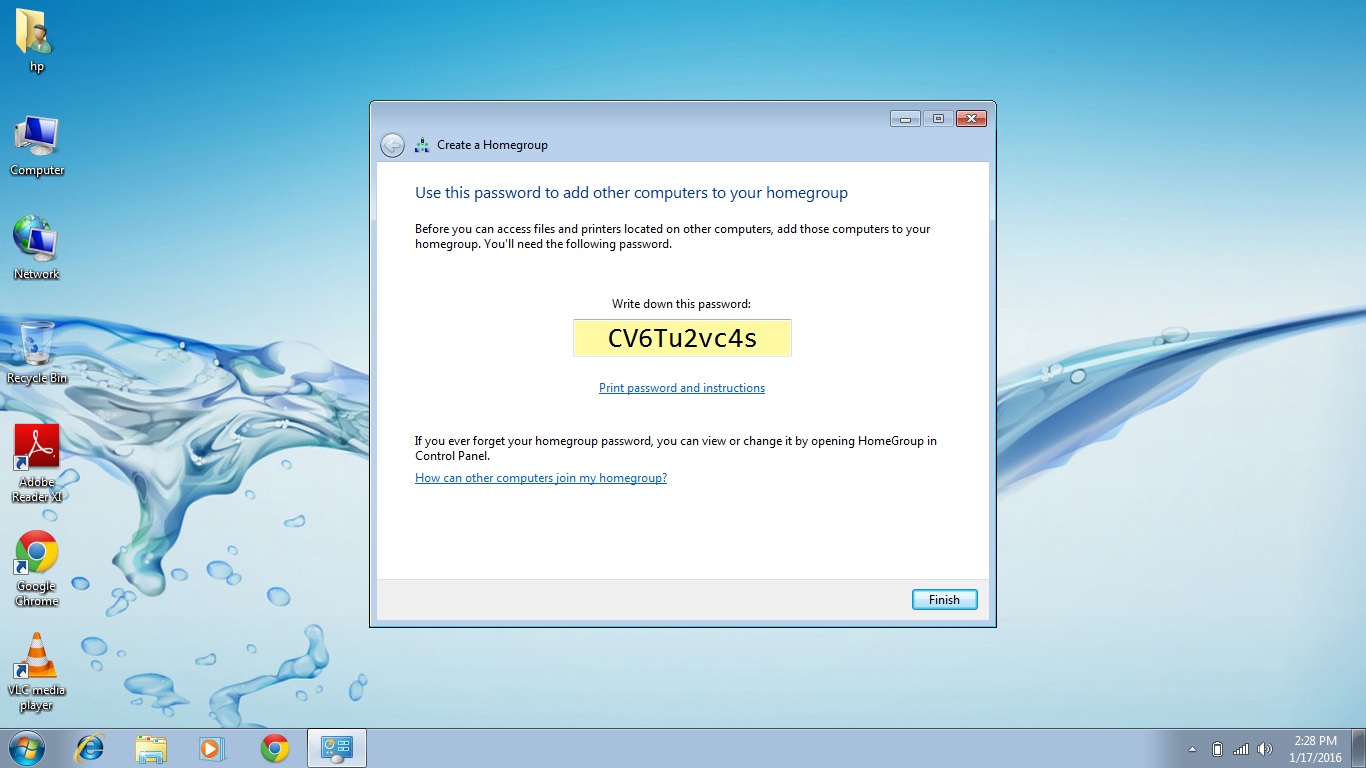Show hidden system tray icons

[1192, 749]
